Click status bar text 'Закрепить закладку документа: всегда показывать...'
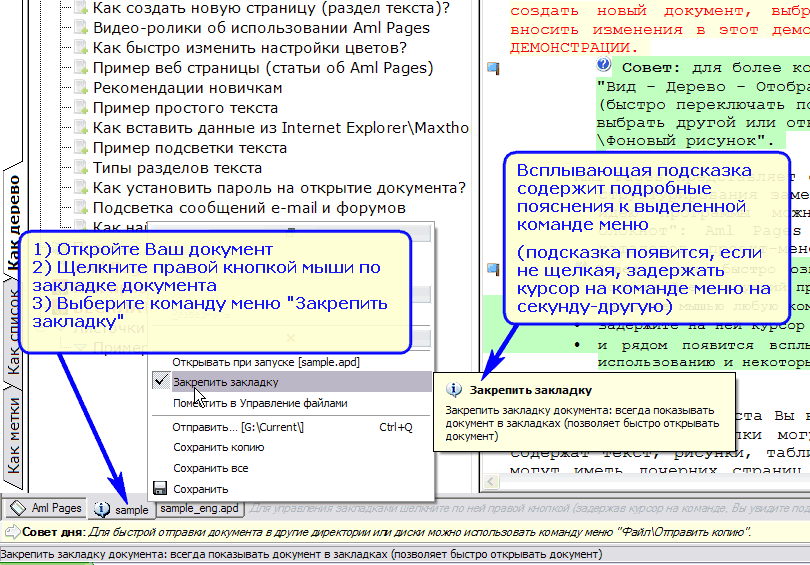 tap(301, 555)
